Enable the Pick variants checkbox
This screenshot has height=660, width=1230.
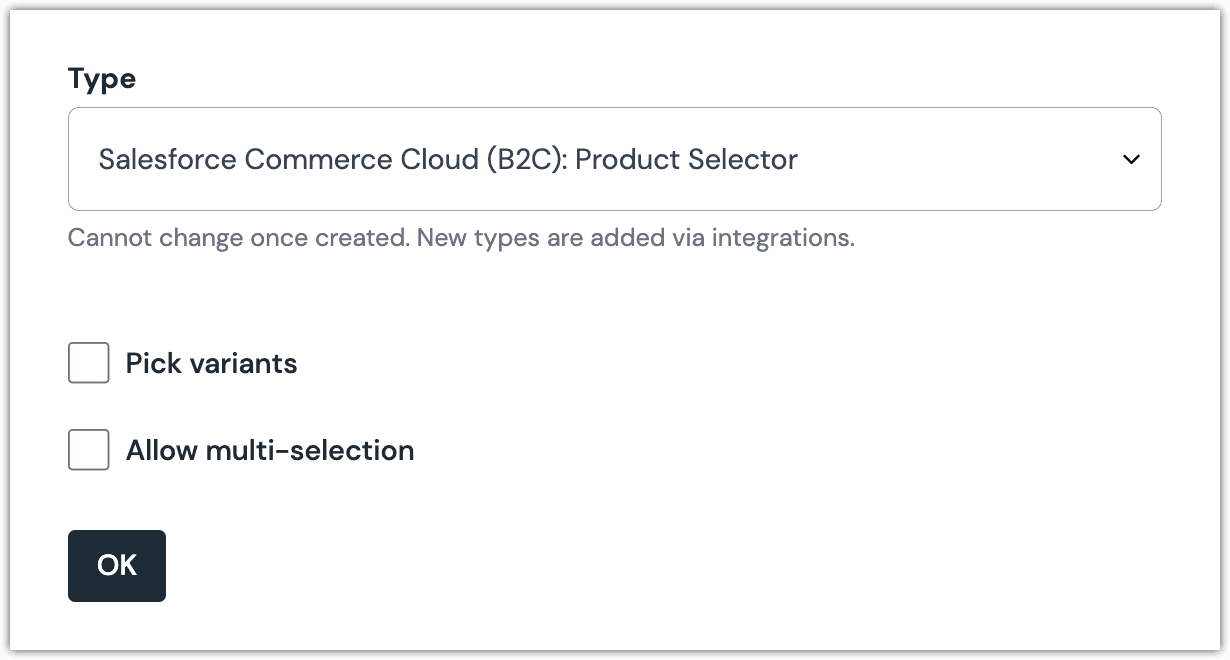(89, 363)
